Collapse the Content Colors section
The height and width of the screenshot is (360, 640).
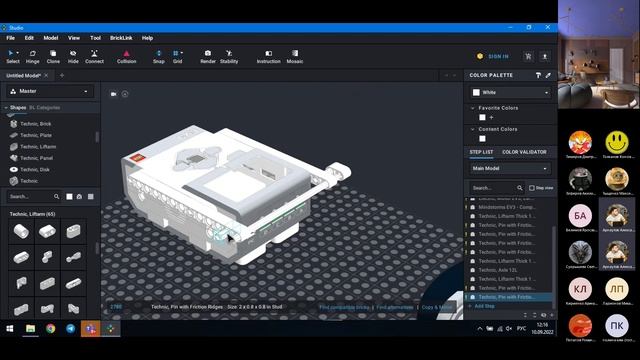(x=473, y=129)
